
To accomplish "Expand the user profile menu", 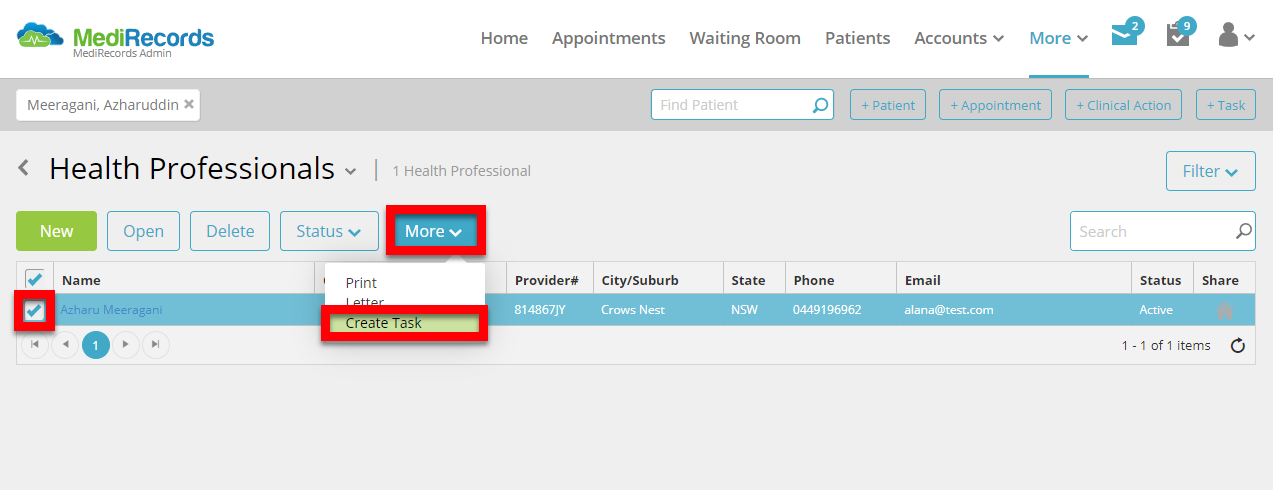I will (x=1236, y=37).
